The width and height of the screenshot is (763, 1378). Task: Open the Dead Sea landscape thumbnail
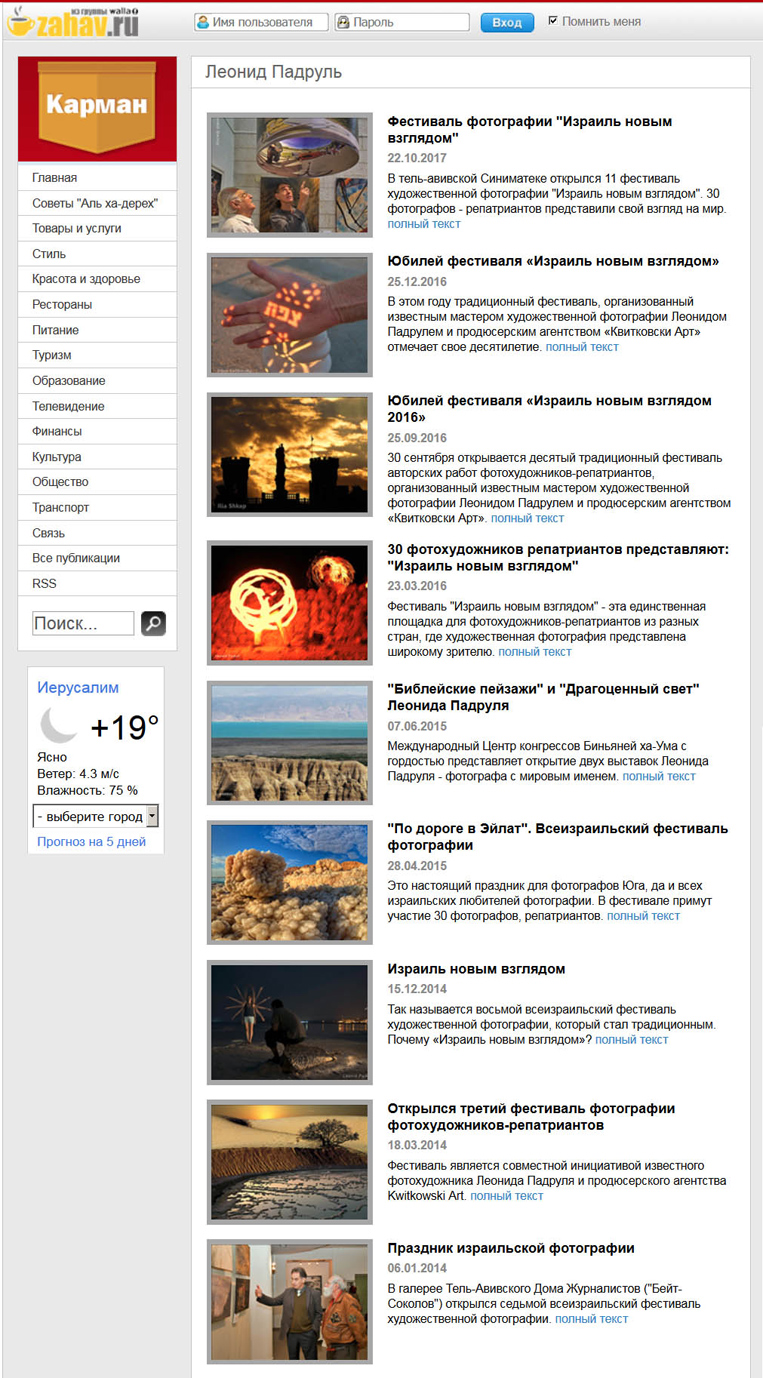(289, 743)
